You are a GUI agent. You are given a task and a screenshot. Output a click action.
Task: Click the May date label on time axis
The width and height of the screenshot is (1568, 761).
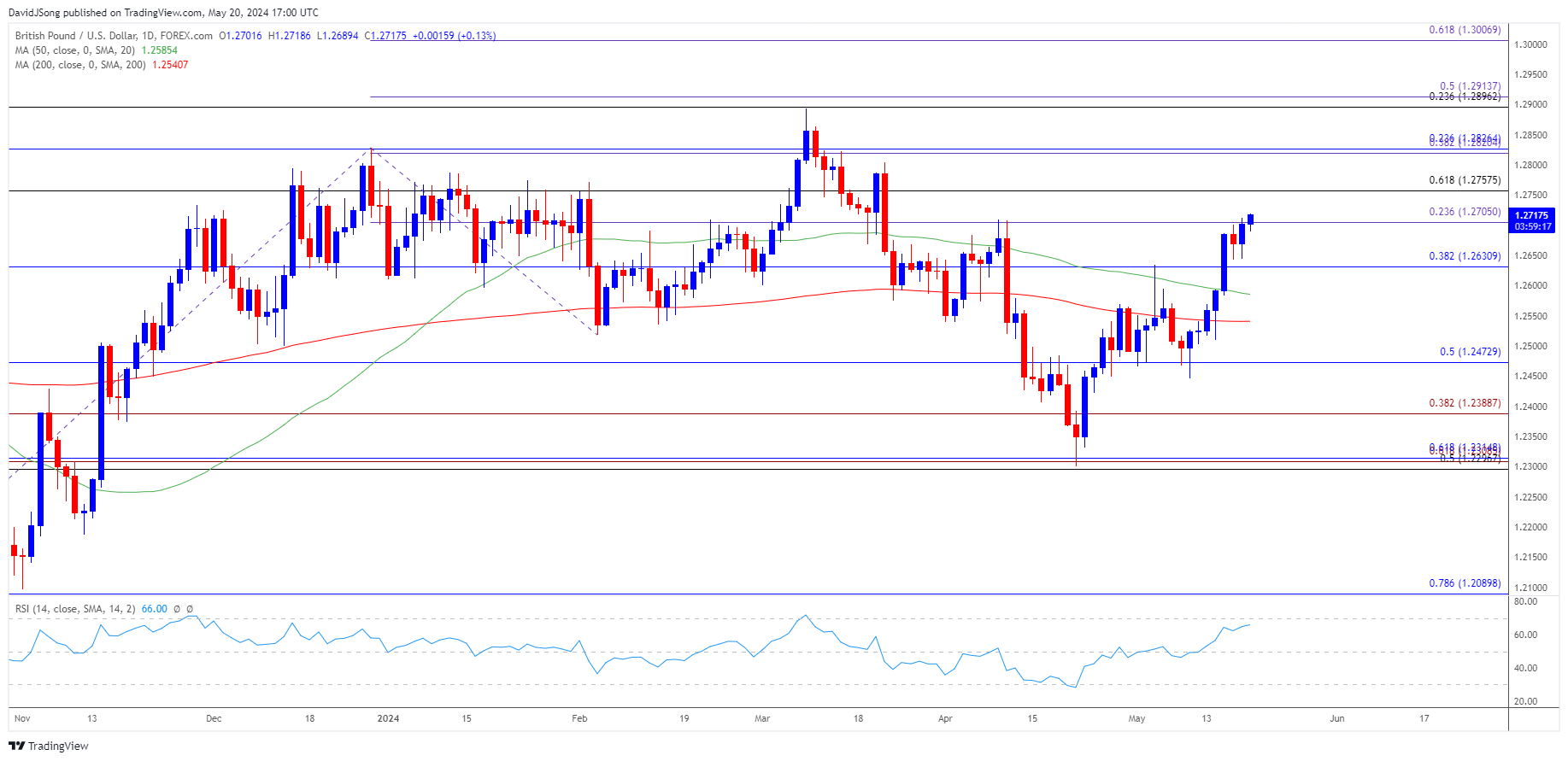tap(1136, 719)
